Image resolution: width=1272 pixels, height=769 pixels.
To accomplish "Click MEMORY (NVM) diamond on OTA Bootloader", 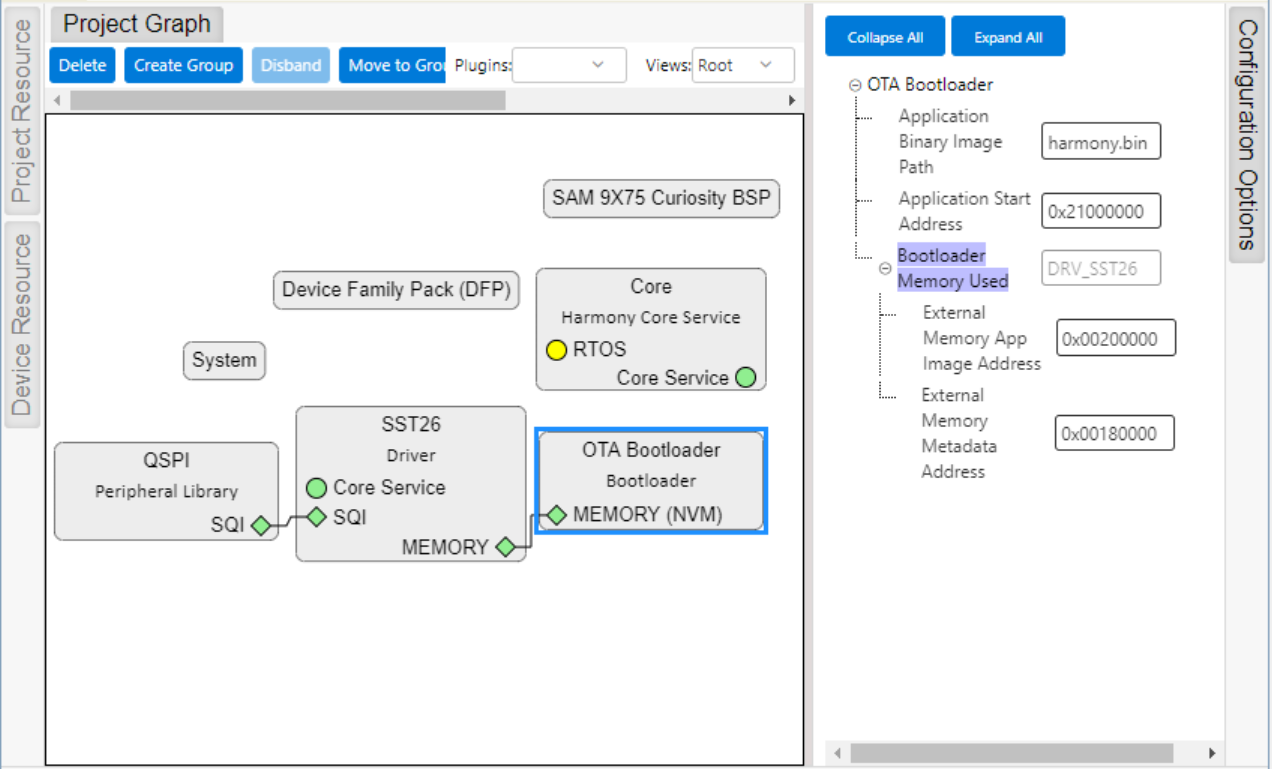I will 557,516.
